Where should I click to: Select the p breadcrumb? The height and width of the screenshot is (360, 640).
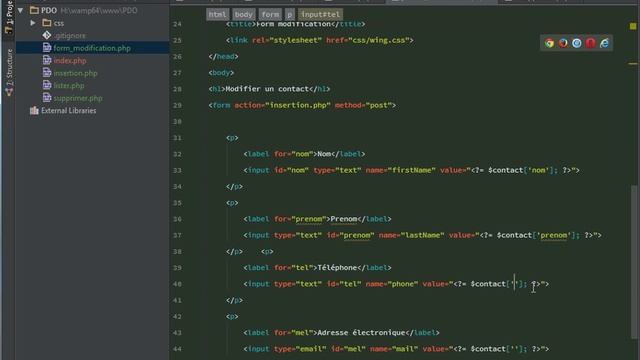pos(290,14)
